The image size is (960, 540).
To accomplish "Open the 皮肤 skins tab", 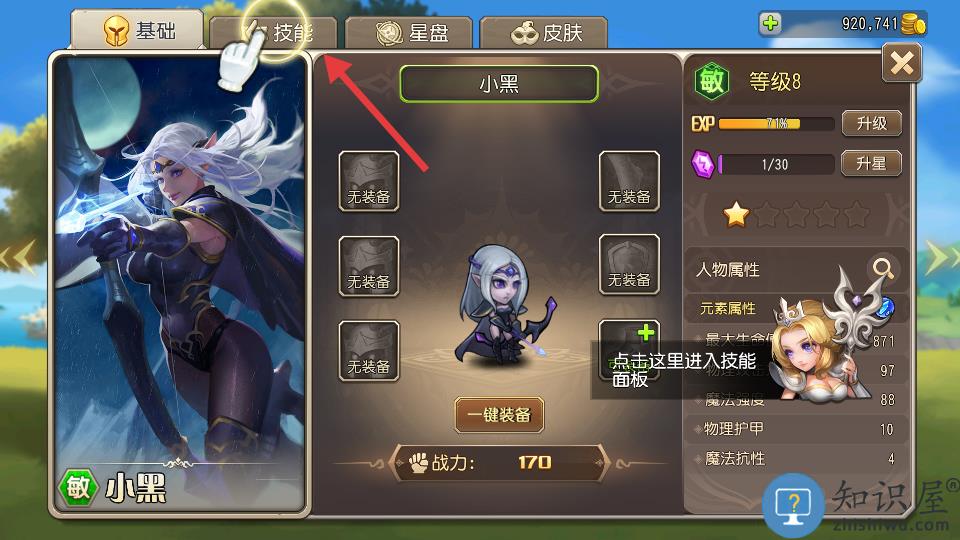I will click(x=544, y=32).
